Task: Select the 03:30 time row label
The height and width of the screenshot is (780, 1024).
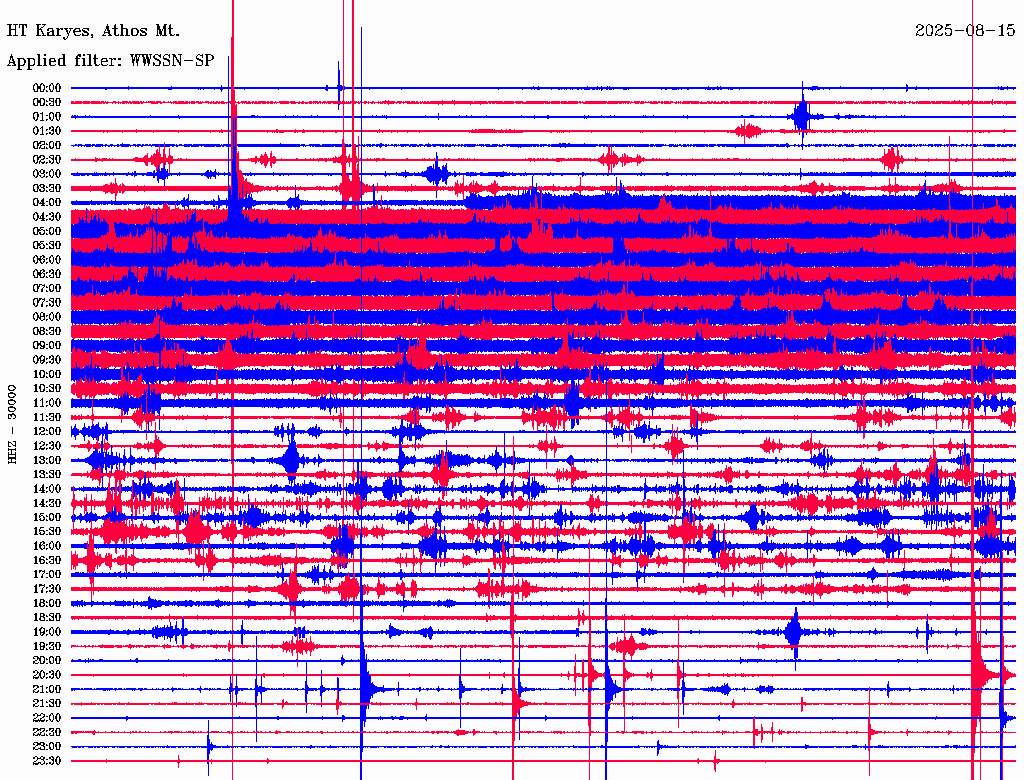Action: click(46, 188)
